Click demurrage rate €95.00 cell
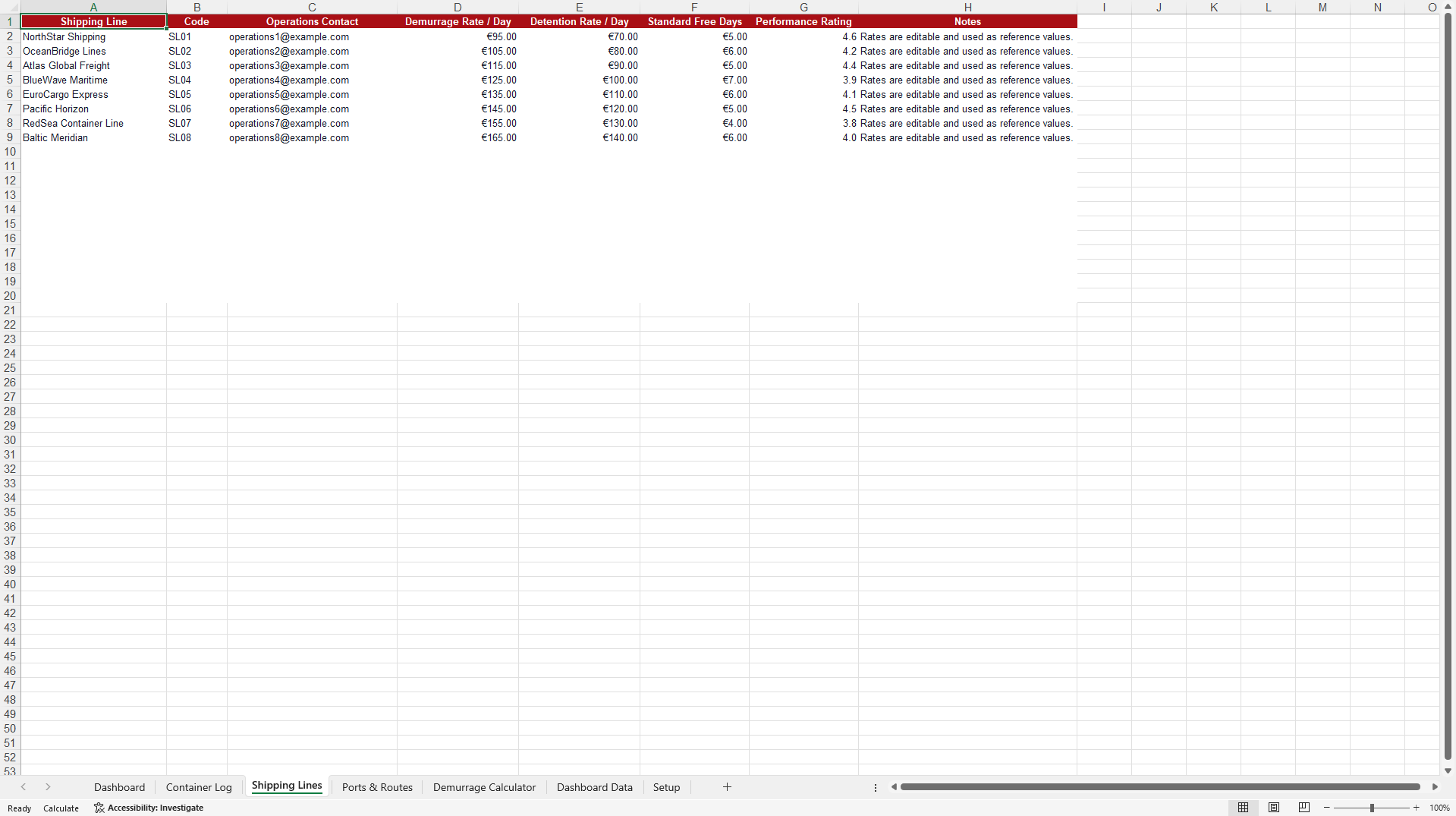Viewport: 1456px width, 816px height. (458, 36)
